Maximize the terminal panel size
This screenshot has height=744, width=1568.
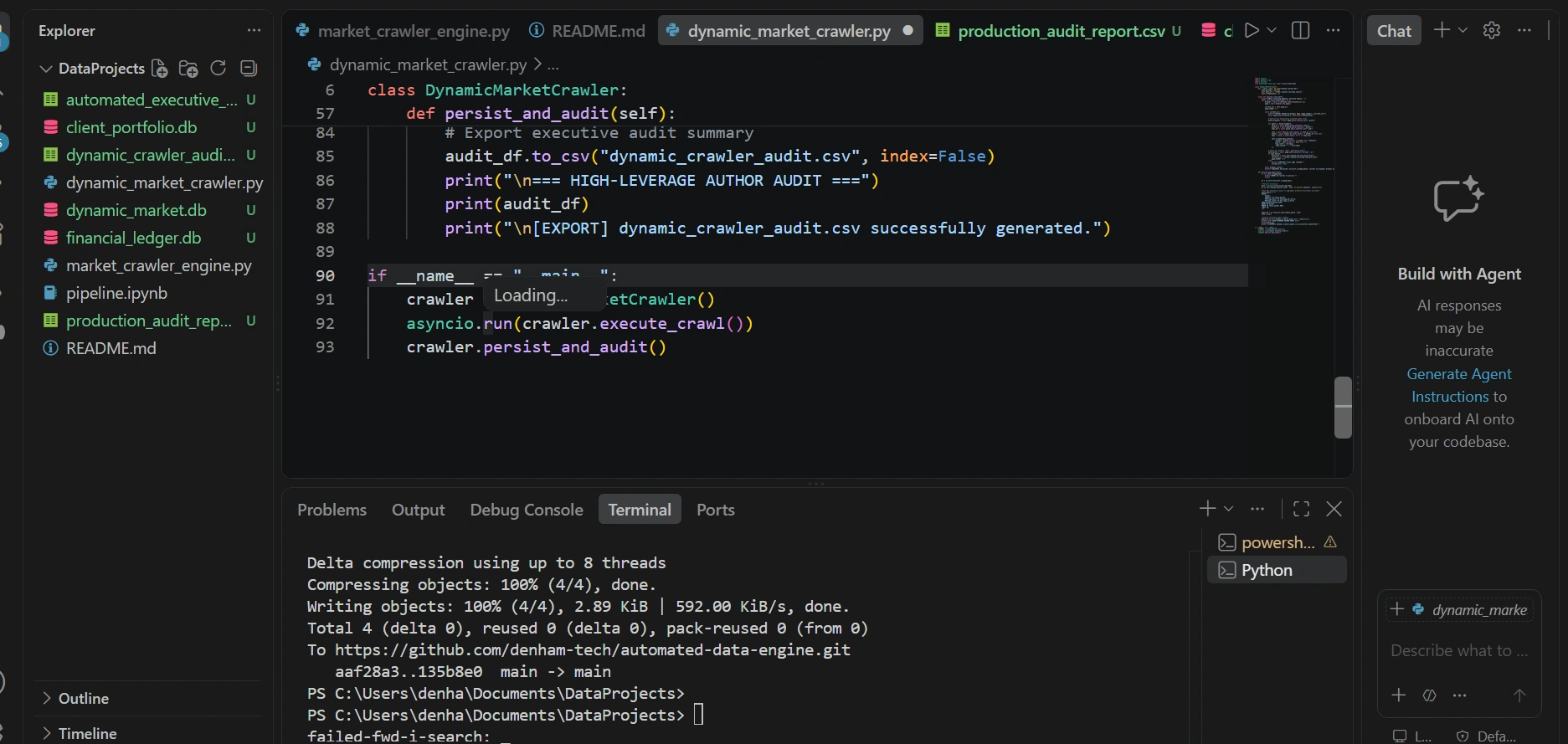coord(1301,509)
